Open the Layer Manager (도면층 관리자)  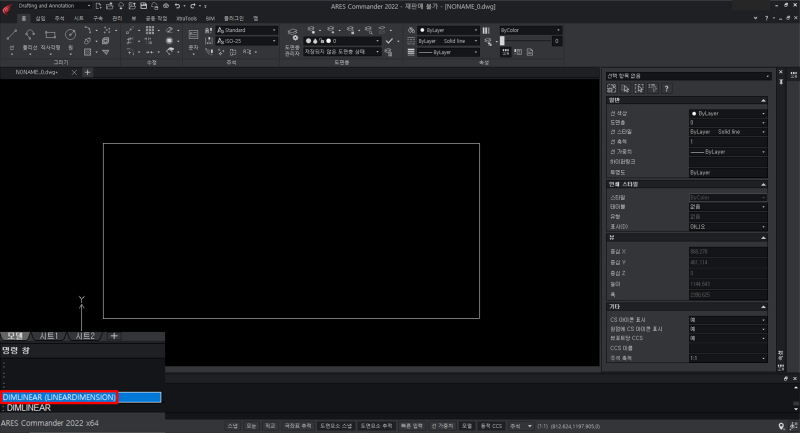(x=292, y=42)
